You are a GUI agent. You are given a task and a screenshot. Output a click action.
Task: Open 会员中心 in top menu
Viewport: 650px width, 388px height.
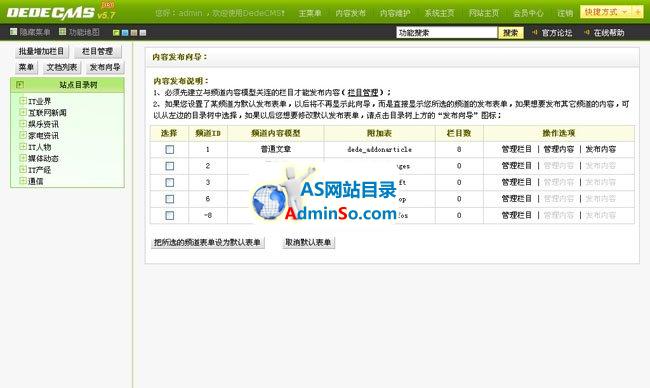point(528,13)
